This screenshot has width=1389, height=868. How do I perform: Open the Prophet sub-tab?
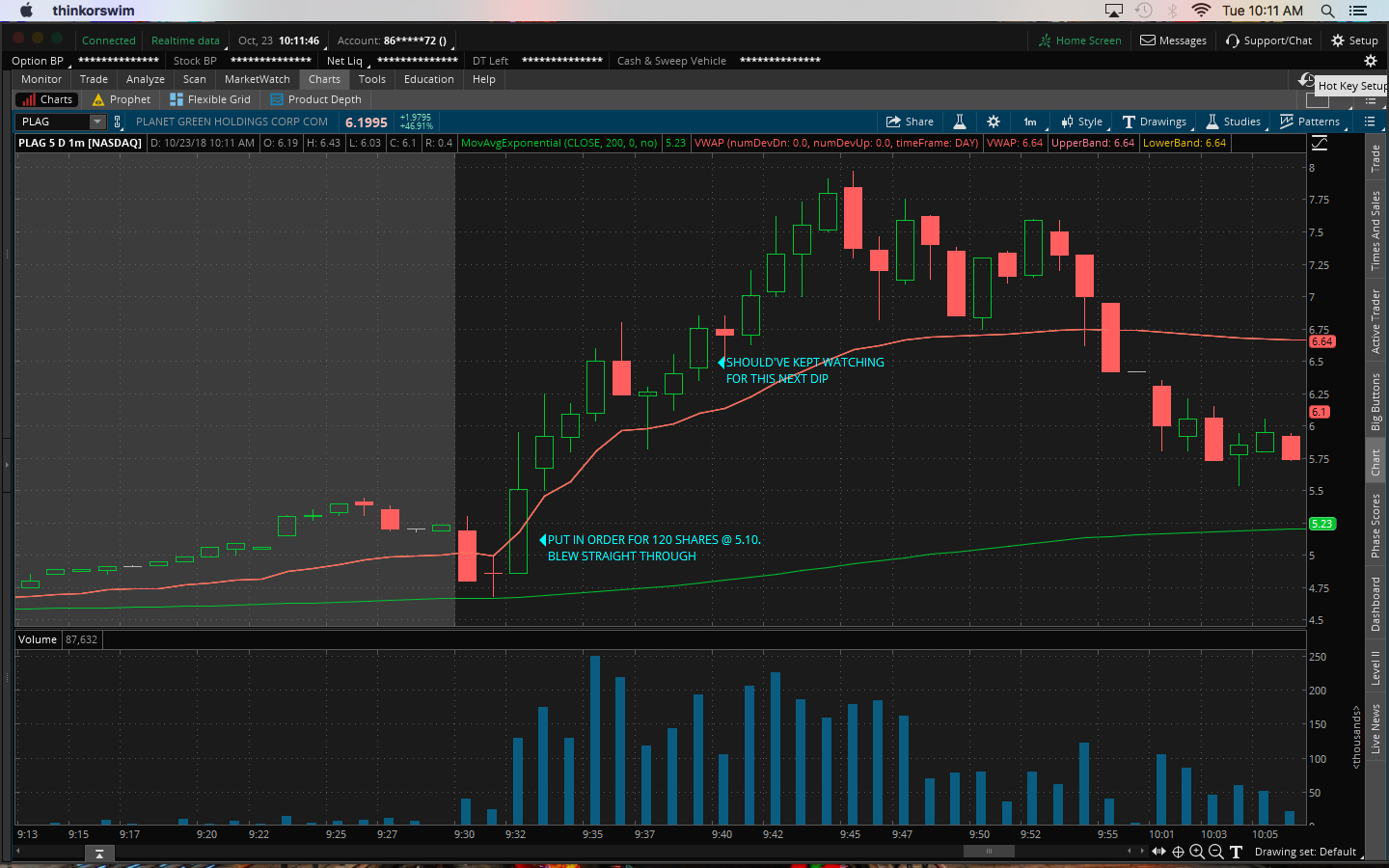122,99
